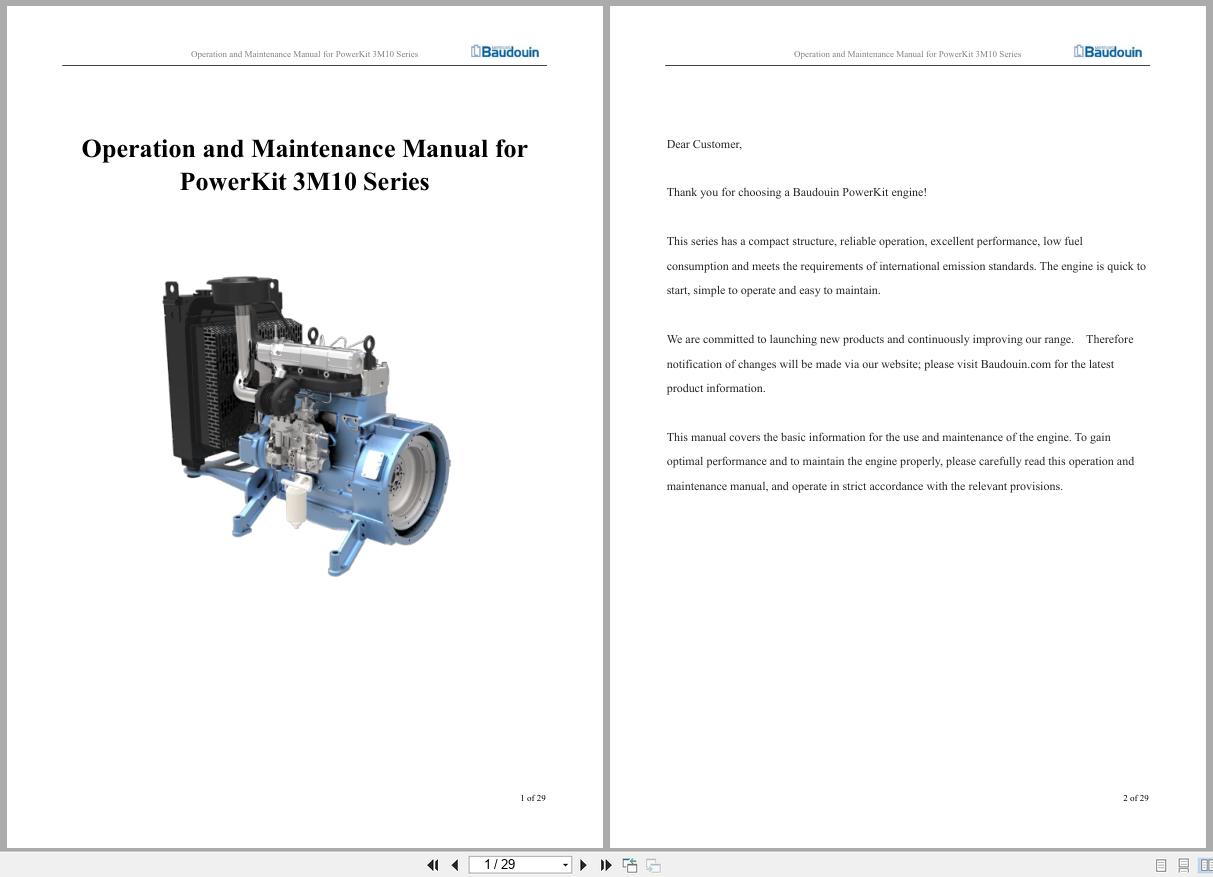Jump to the last page

tap(606, 864)
